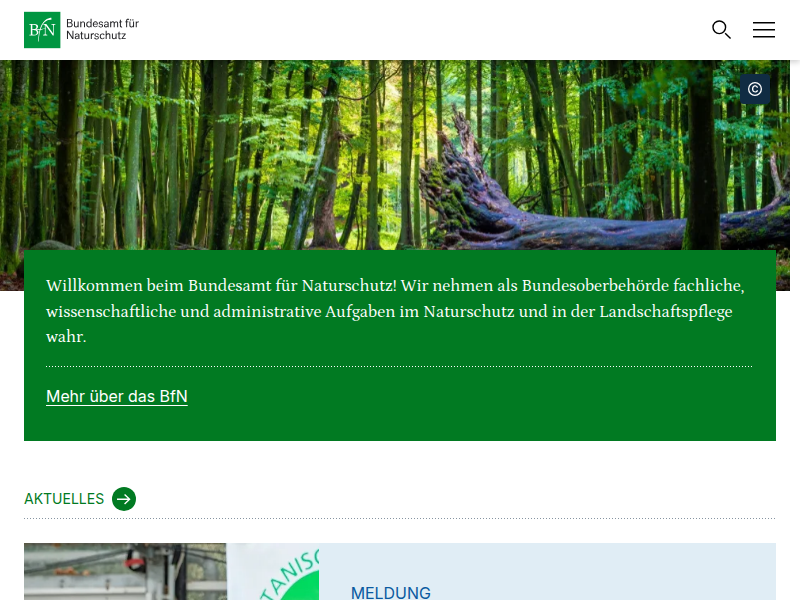
Task: Click the green welcome text paragraph
Action: [395, 311]
